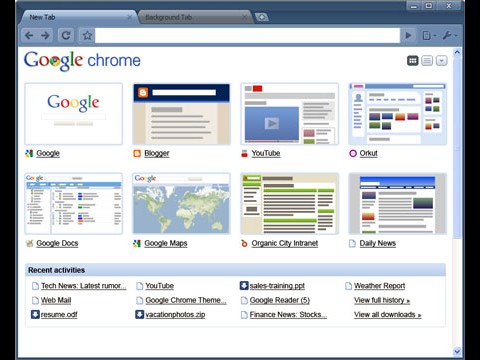Click the Daily News link
The width and height of the screenshot is (480, 360).
click(378, 243)
